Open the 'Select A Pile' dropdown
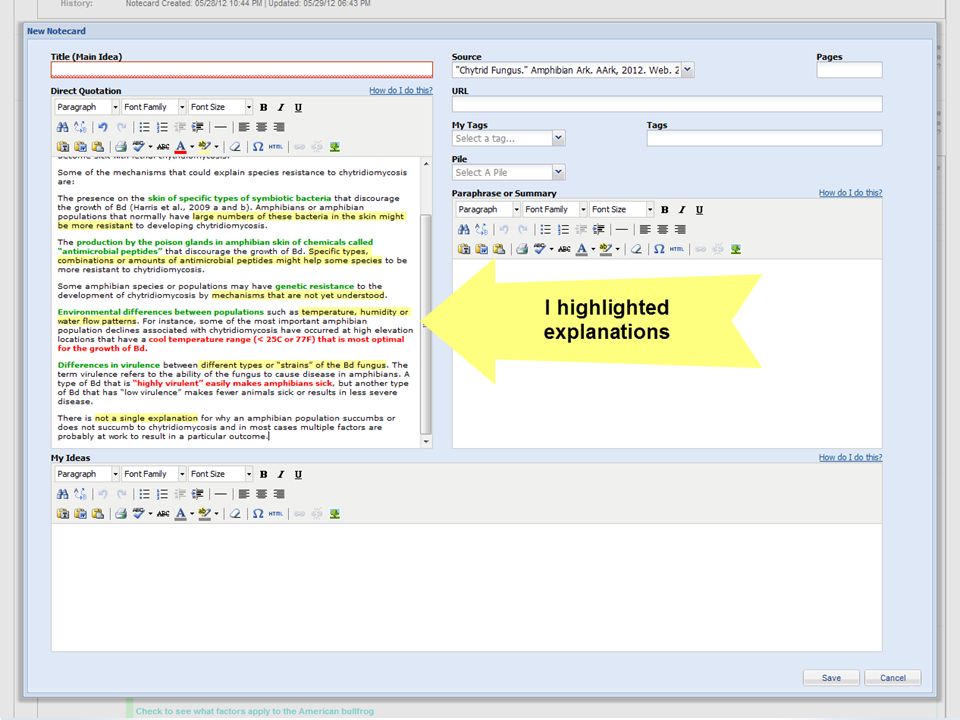 coord(508,173)
